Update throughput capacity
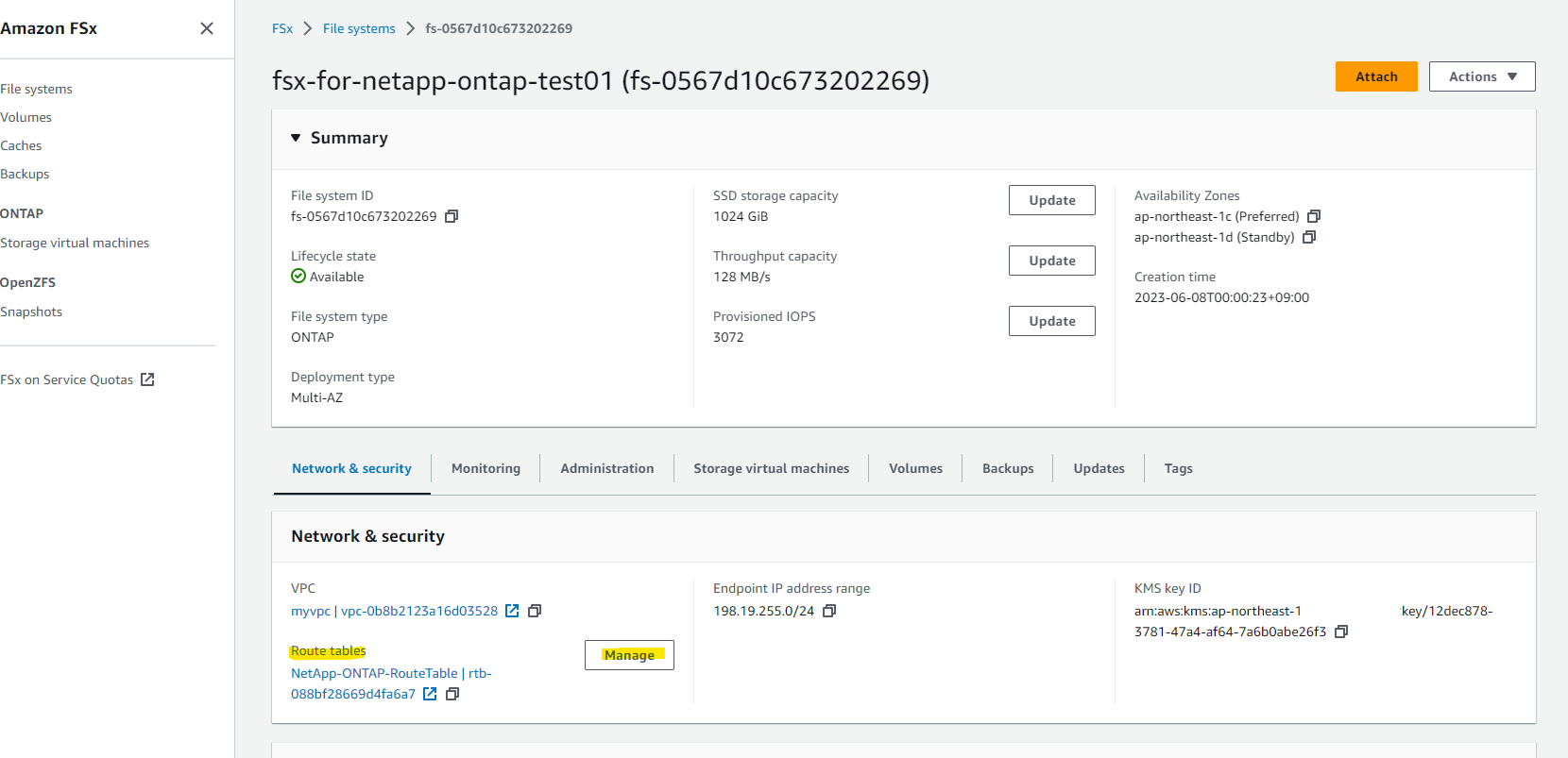The width and height of the screenshot is (1568, 758). pyautogui.click(x=1052, y=261)
